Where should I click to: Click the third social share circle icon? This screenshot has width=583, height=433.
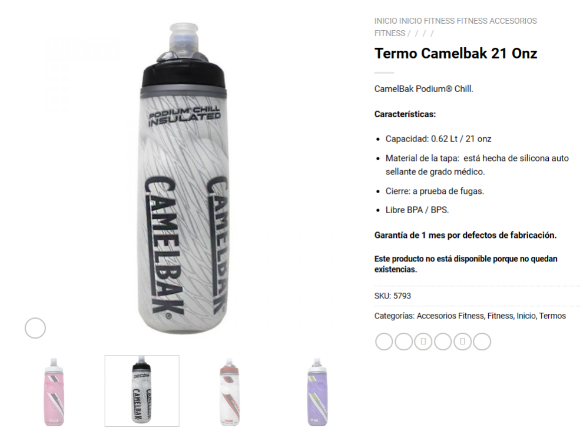[423, 342]
